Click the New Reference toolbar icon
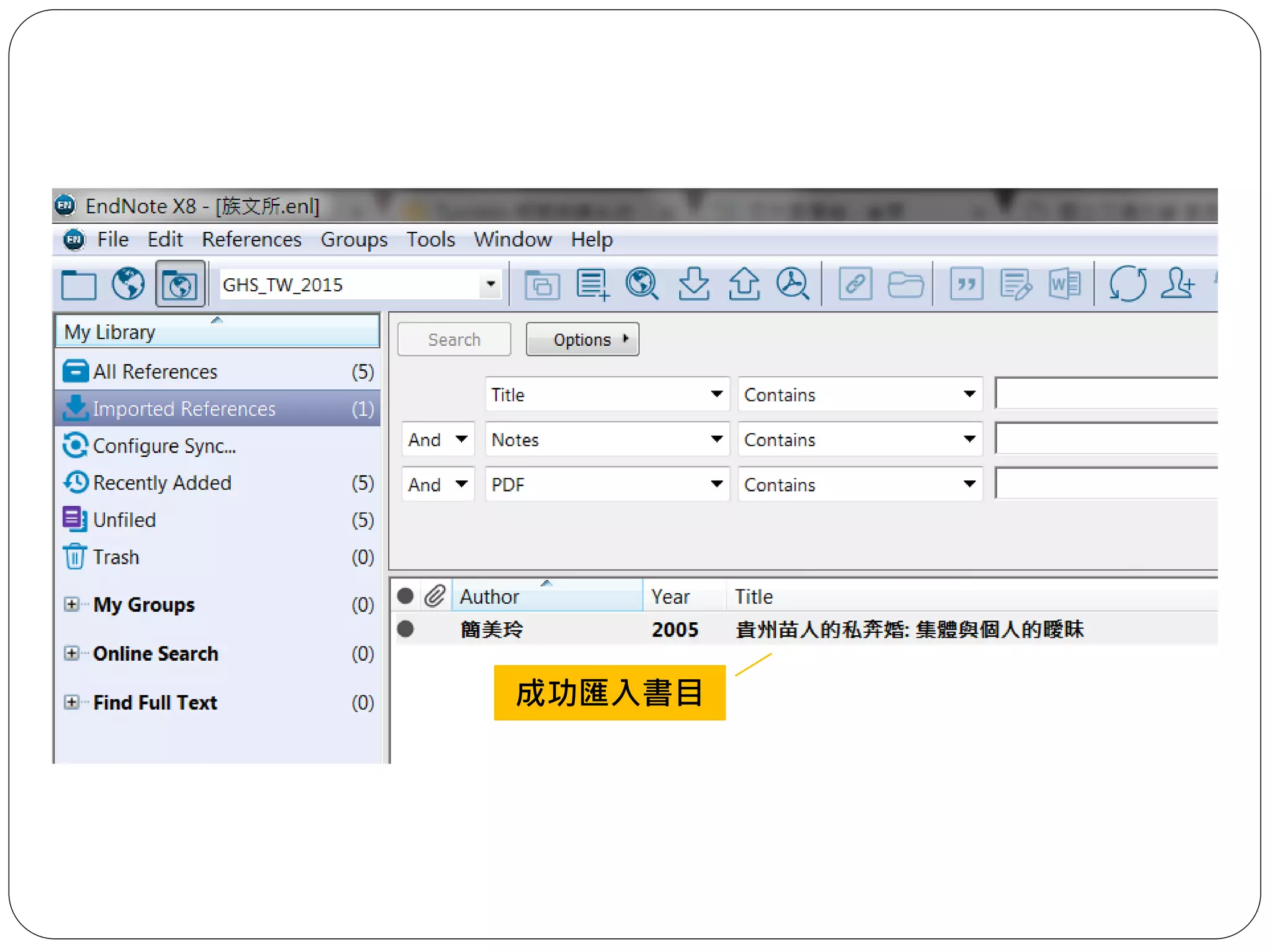 (x=593, y=284)
